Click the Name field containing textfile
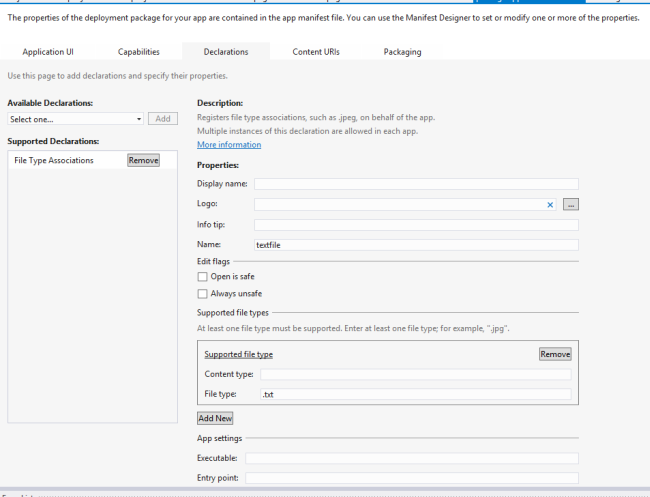Screen dimensions: 650x497 pyautogui.click(x=416, y=245)
